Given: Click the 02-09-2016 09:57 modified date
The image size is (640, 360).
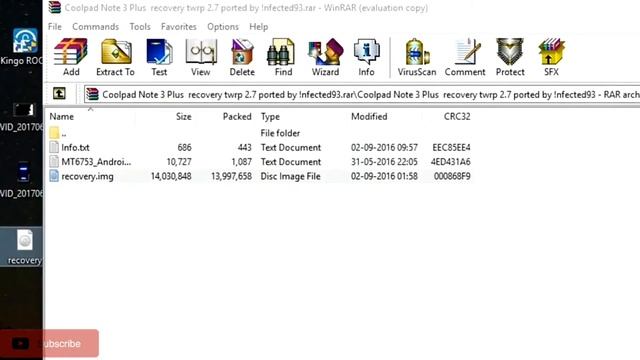Looking at the screenshot, I should (x=384, y=147).
